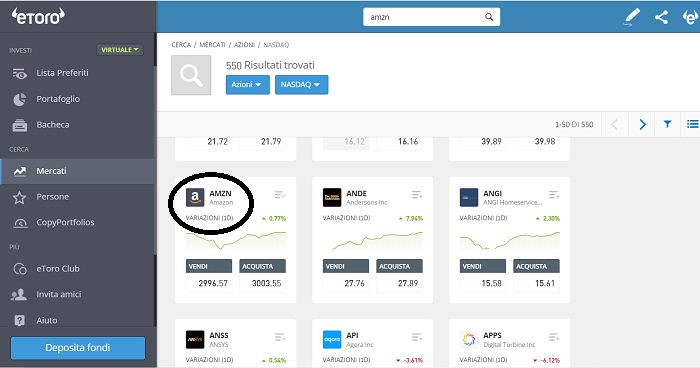Screen dimensions: 700x368
Task: Click the ANGI price chart
Action: (510, 240)
